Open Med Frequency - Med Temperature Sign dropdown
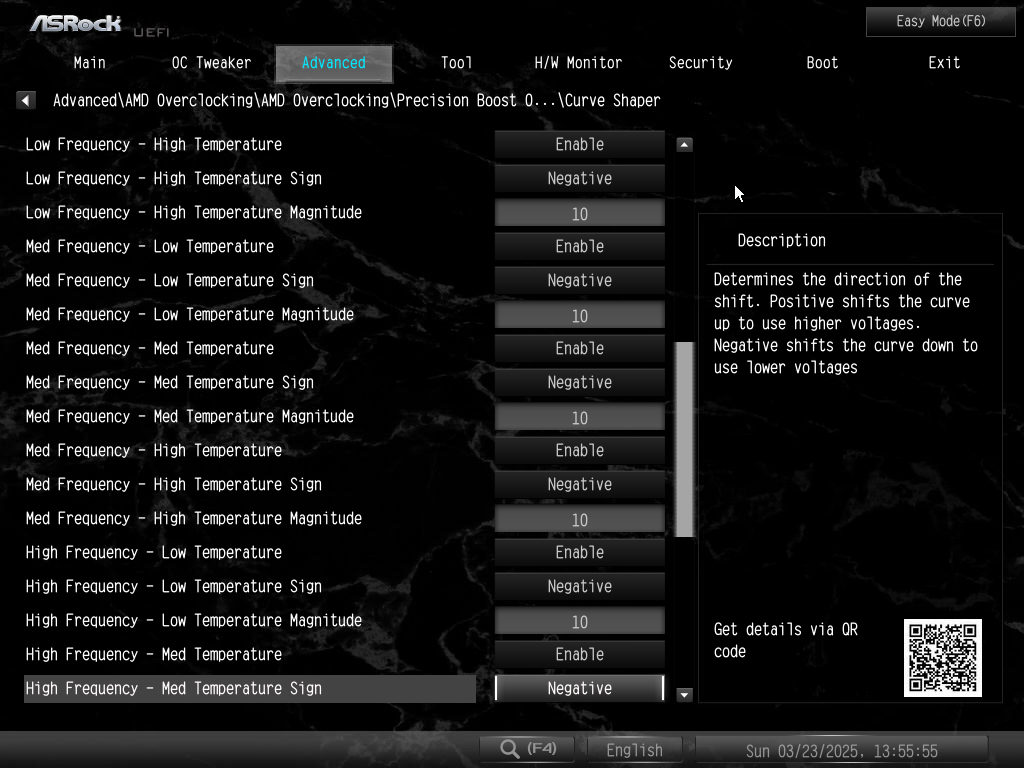The height and width of the screenshot is (768, 1024). pyautogui.click(x=579, y=382)
